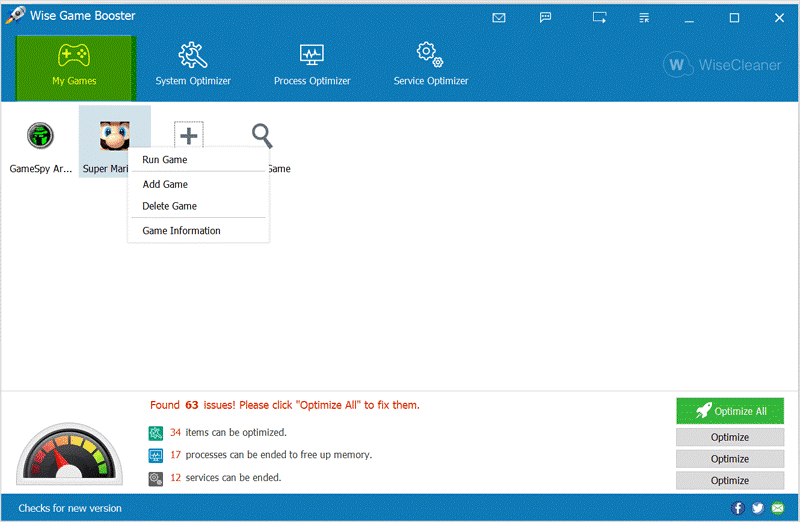Viewport: 800px width, 522px height.
Task: Open the settings menu list icon
Action: click(644, 18)
